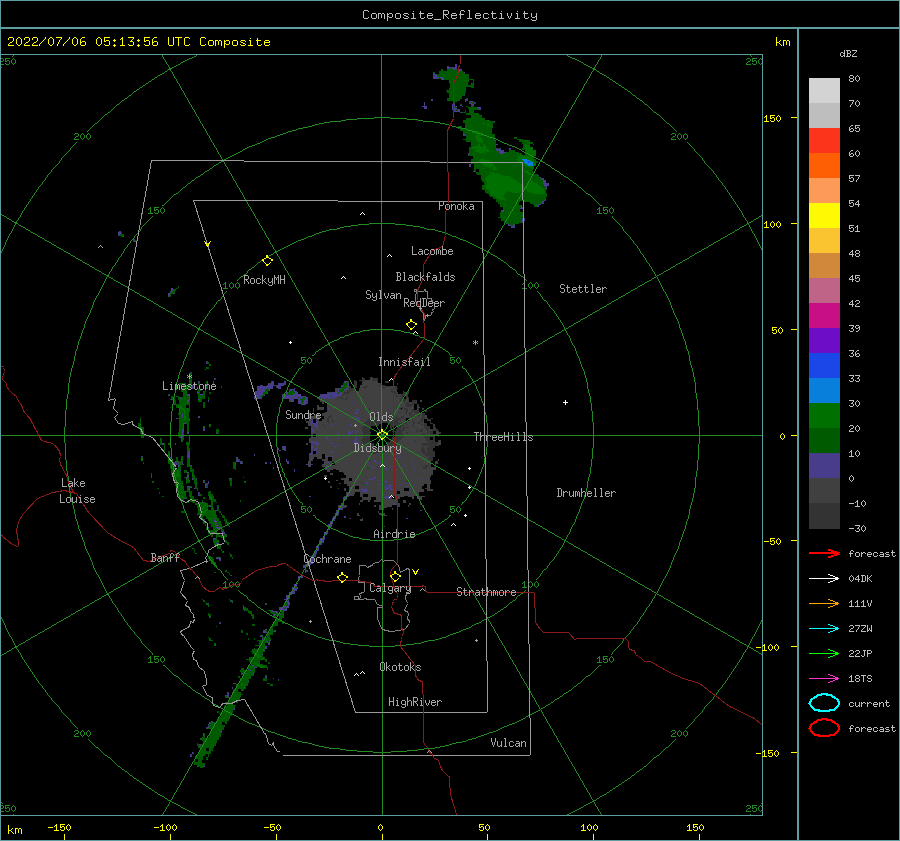This screenshot has width=900, height=841.
Task: Click the Drumheller label
Action: pos(586,493)
